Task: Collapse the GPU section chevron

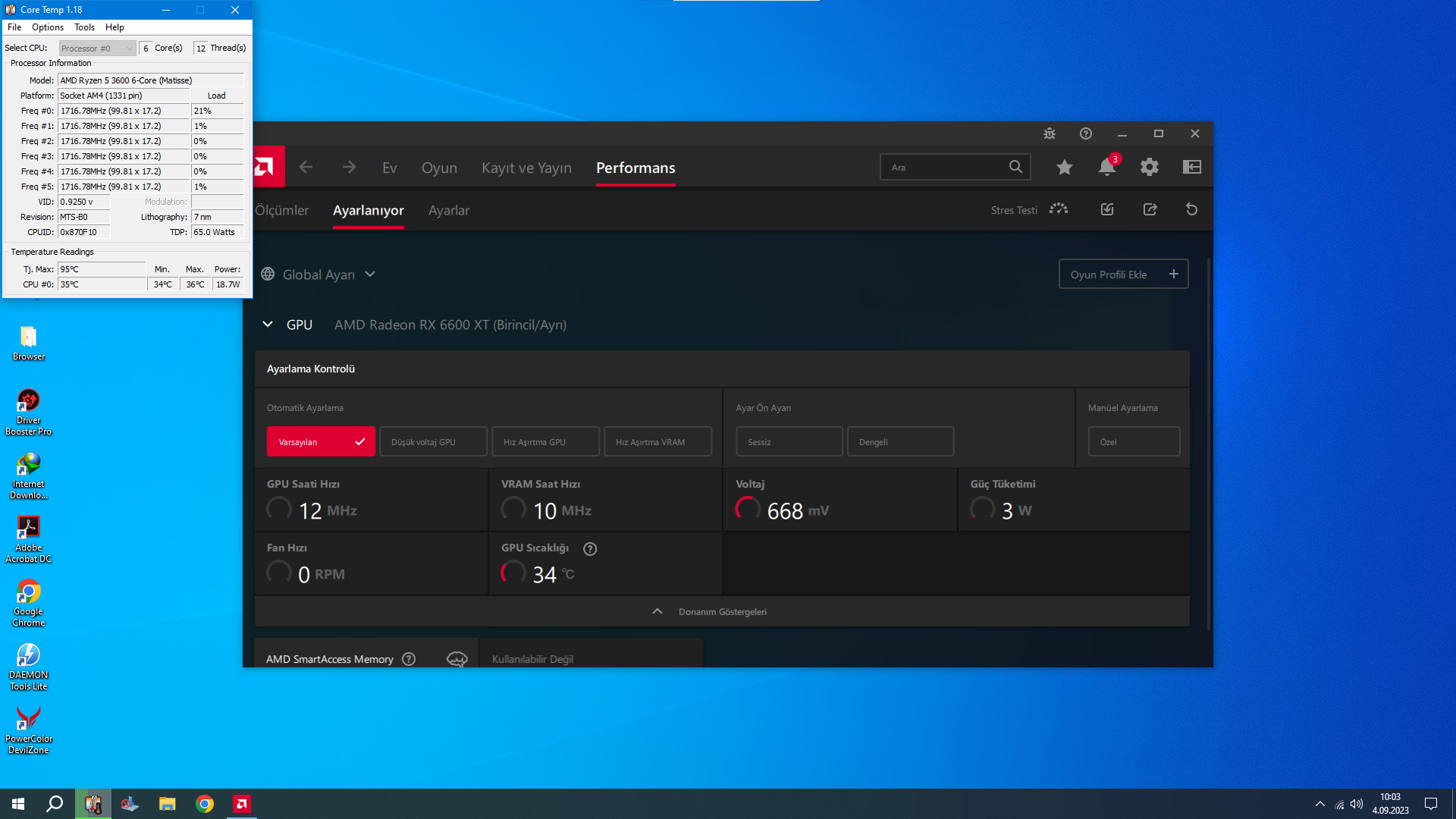Action: (268, 325)
